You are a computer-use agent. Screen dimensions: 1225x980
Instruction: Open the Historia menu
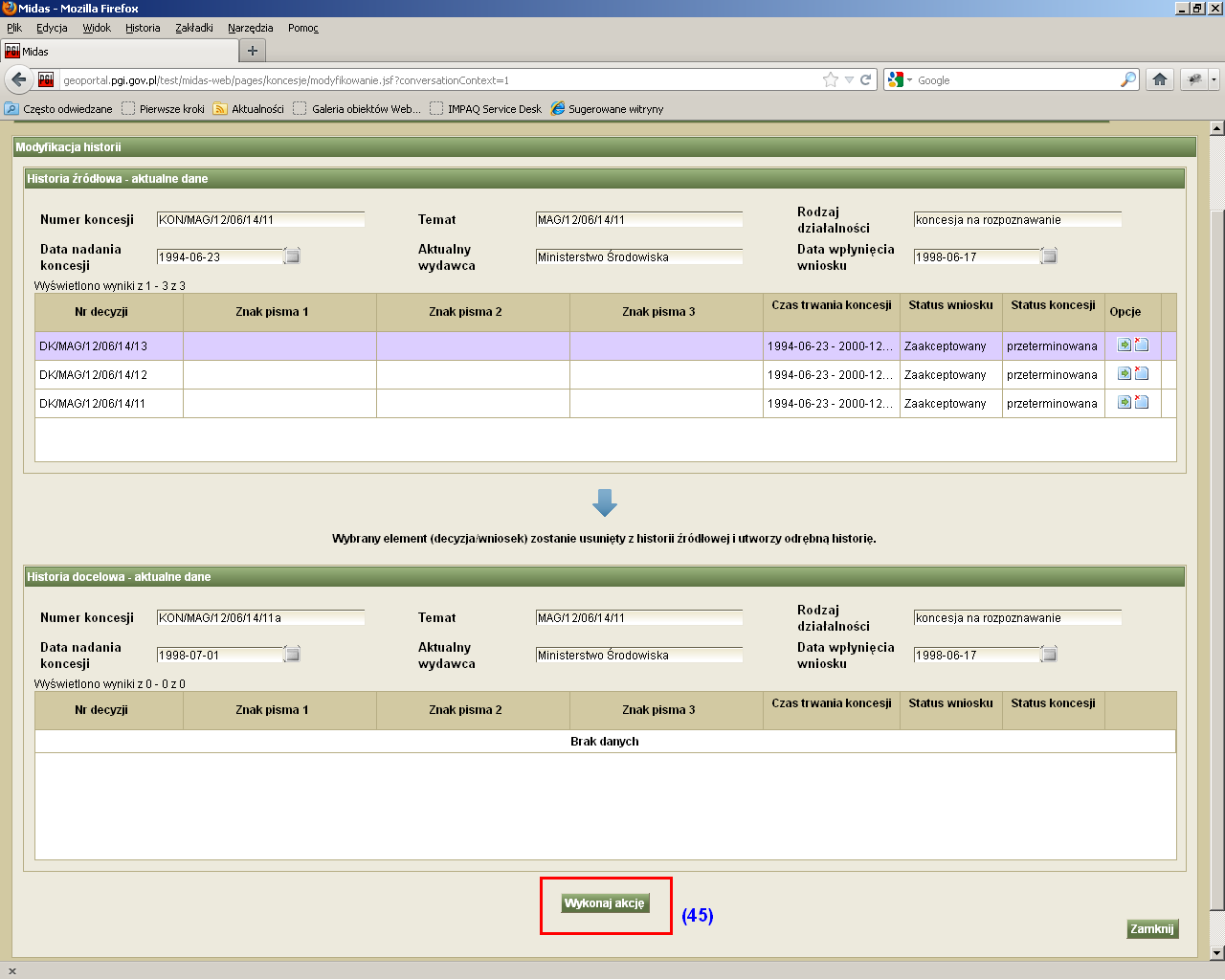point(143,28)
